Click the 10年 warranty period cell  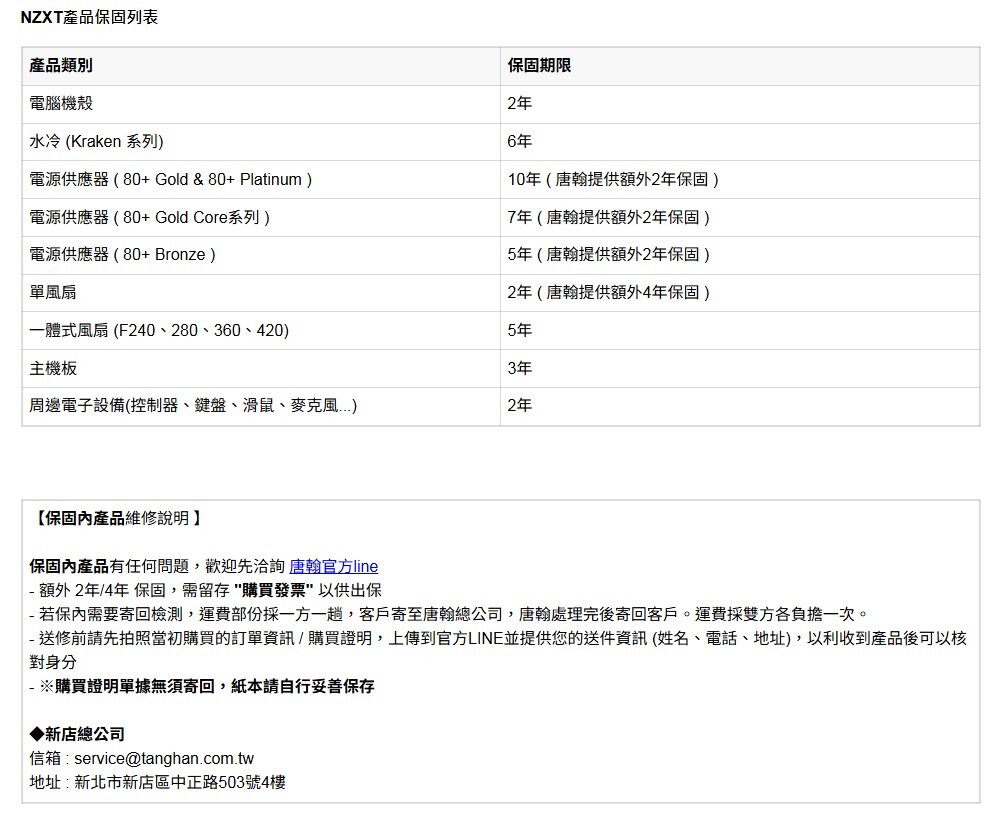[740, 180]
